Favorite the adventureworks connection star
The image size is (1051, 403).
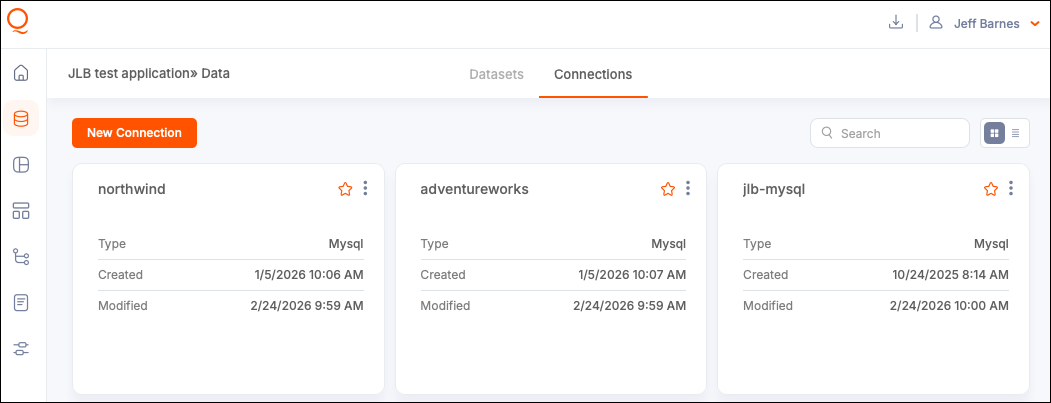tap(668, 189)
